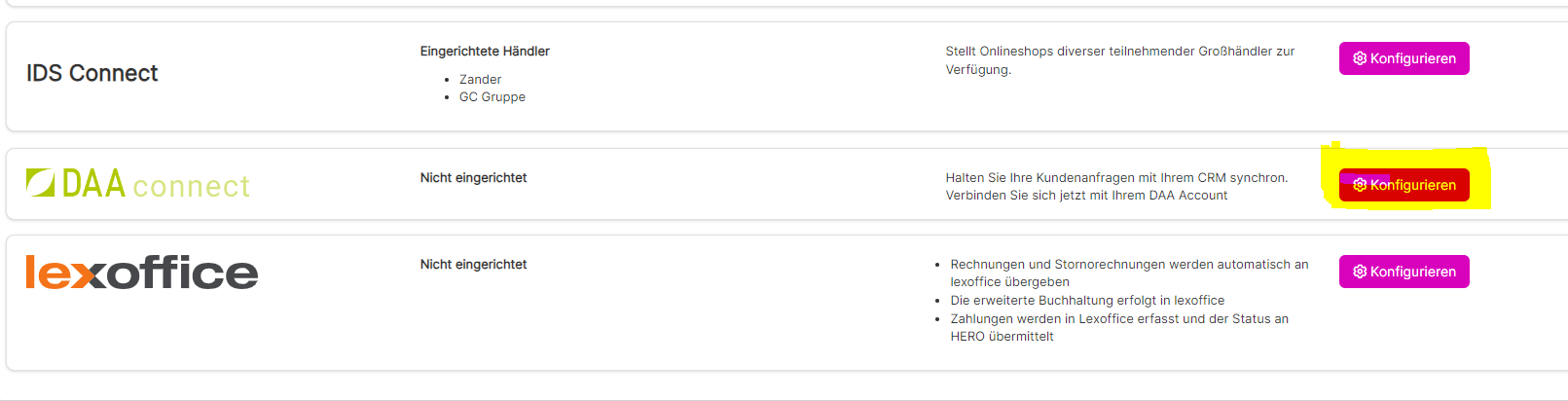Open Konfigurieren for lexoffice
1568x401 pixels.
(1404, 272)
